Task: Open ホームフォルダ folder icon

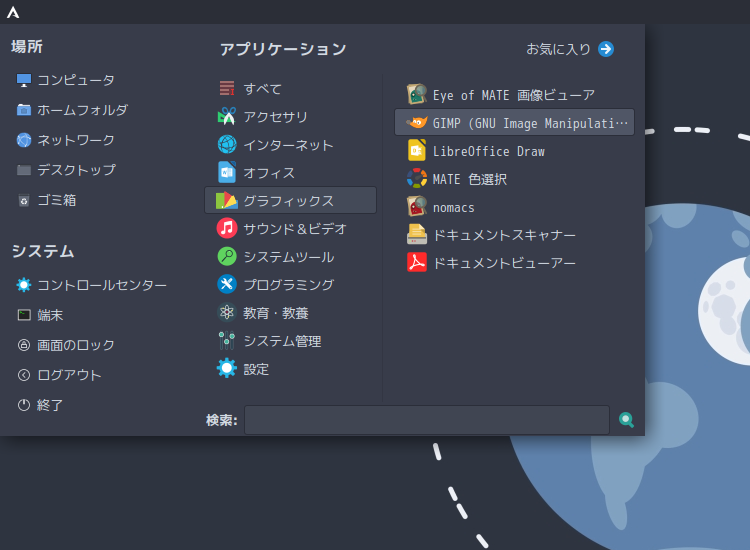Action: [23, 110]
